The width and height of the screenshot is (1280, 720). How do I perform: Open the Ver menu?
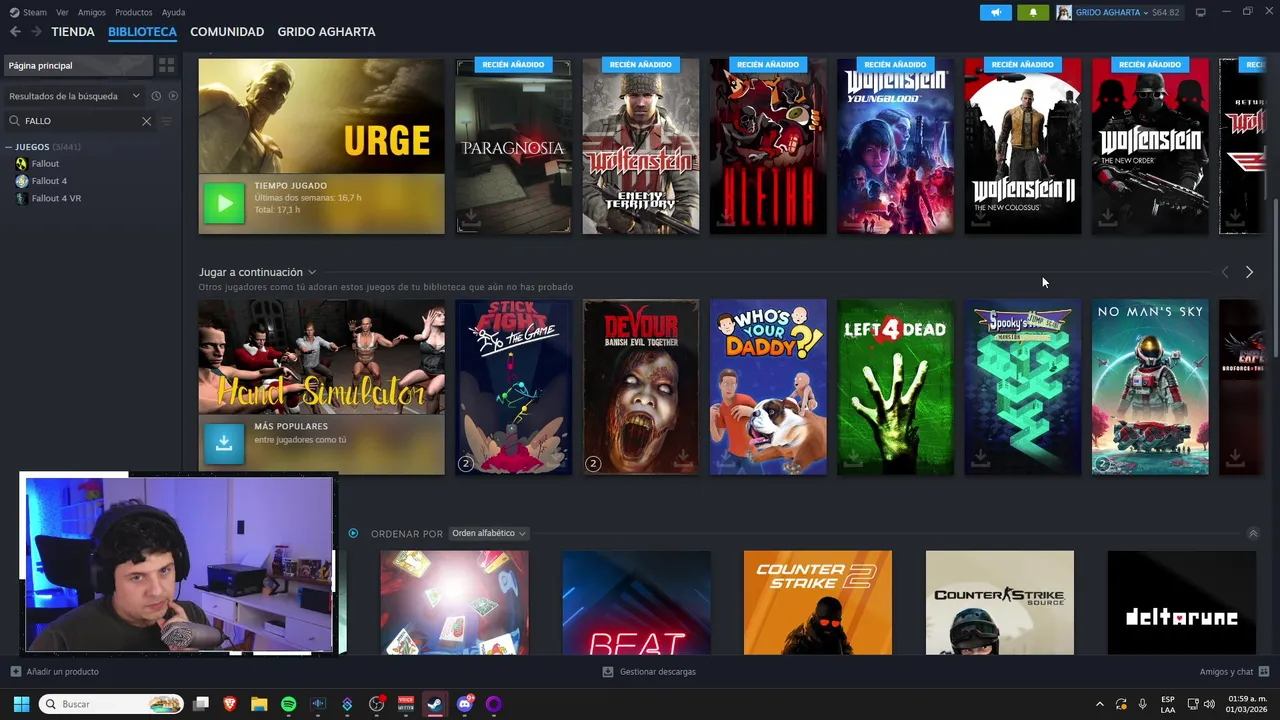click(62, 12)
